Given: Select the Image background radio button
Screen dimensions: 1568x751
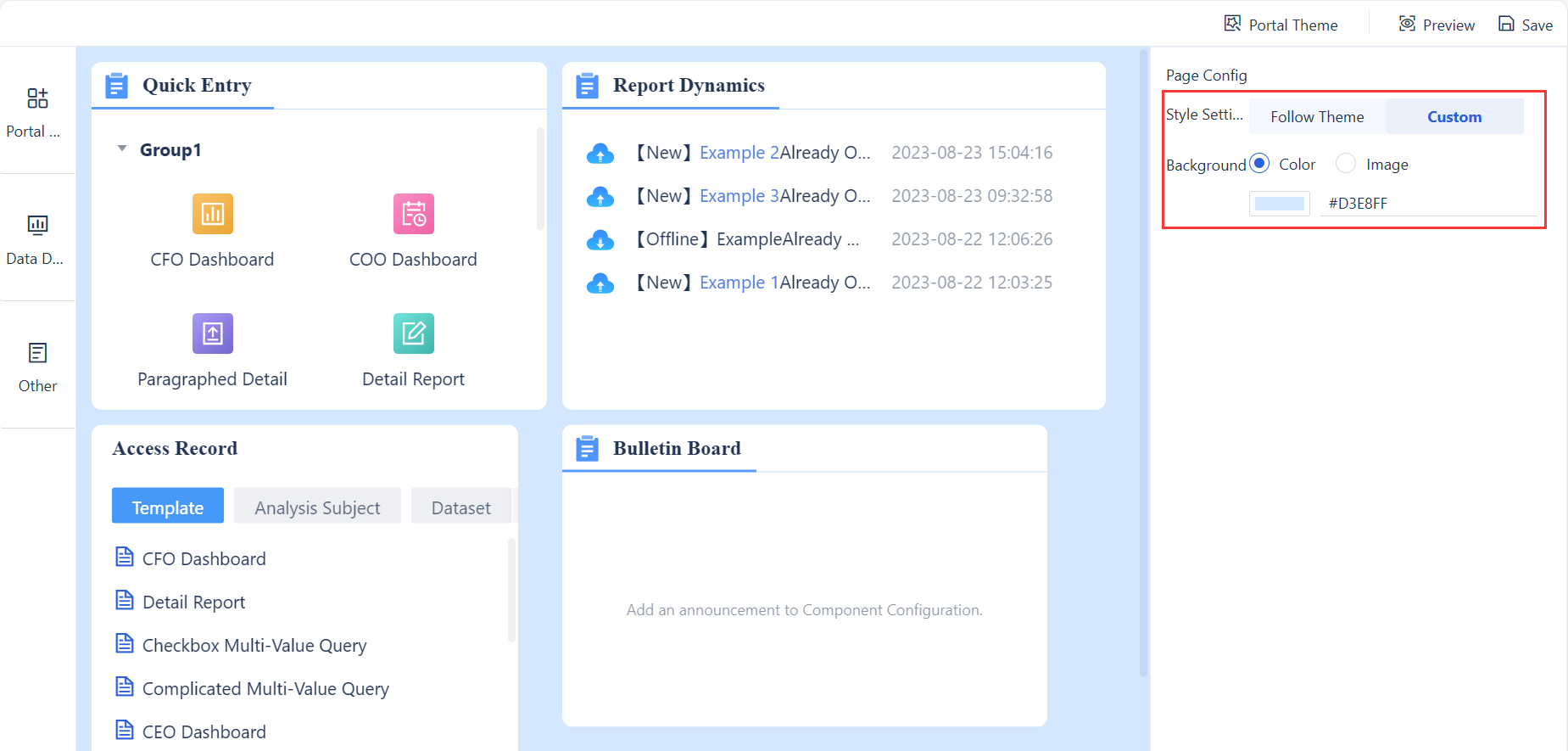Looking at the screenshot, I should [x=1346, y=163].
